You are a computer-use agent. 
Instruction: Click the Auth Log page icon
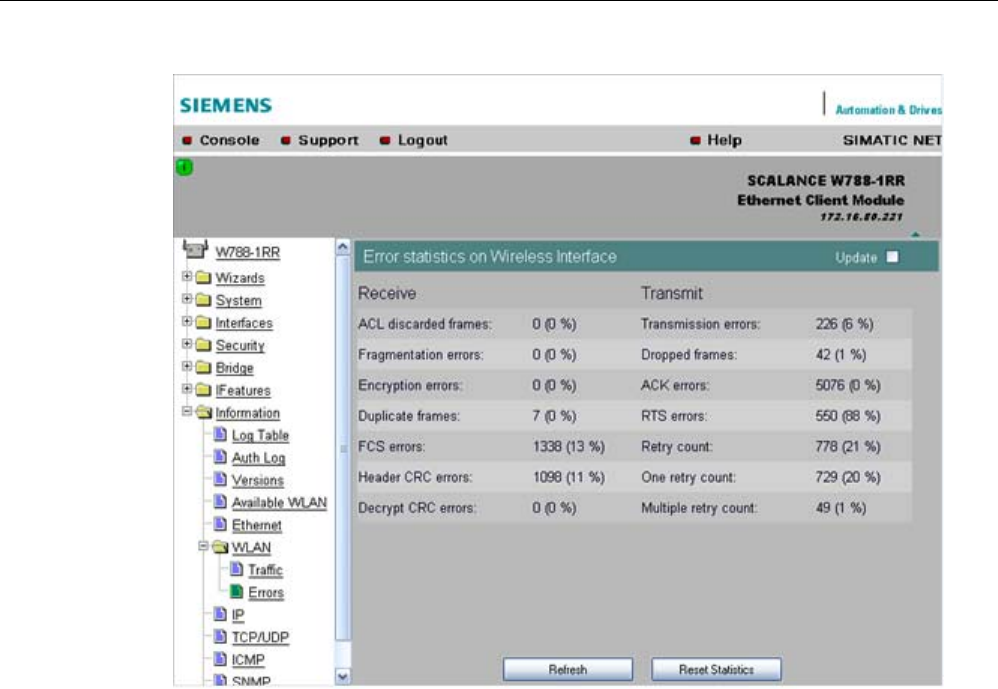click(x=220, y=457)
